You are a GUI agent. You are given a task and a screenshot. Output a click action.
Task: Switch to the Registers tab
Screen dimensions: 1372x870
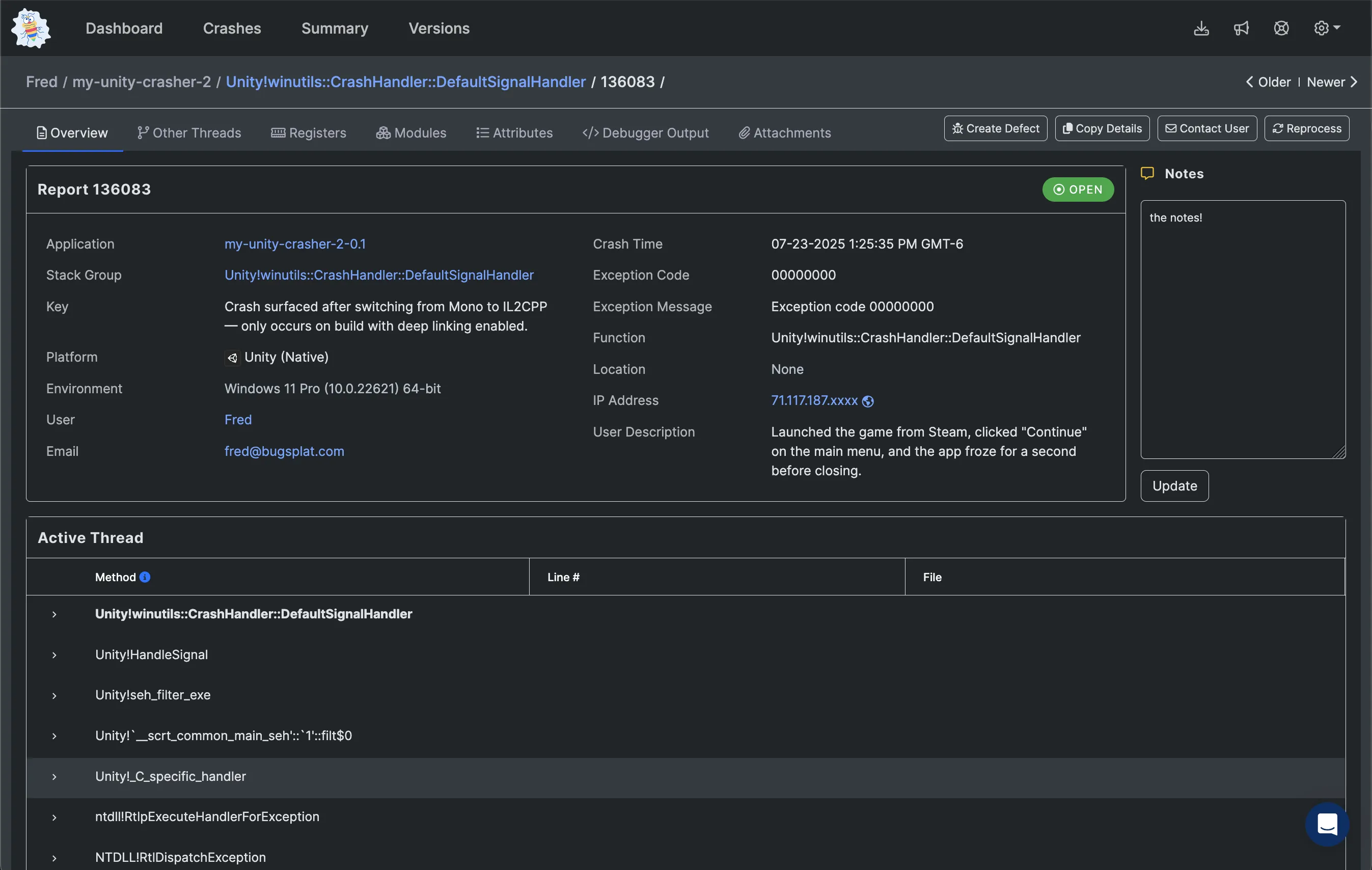point(308,133)
